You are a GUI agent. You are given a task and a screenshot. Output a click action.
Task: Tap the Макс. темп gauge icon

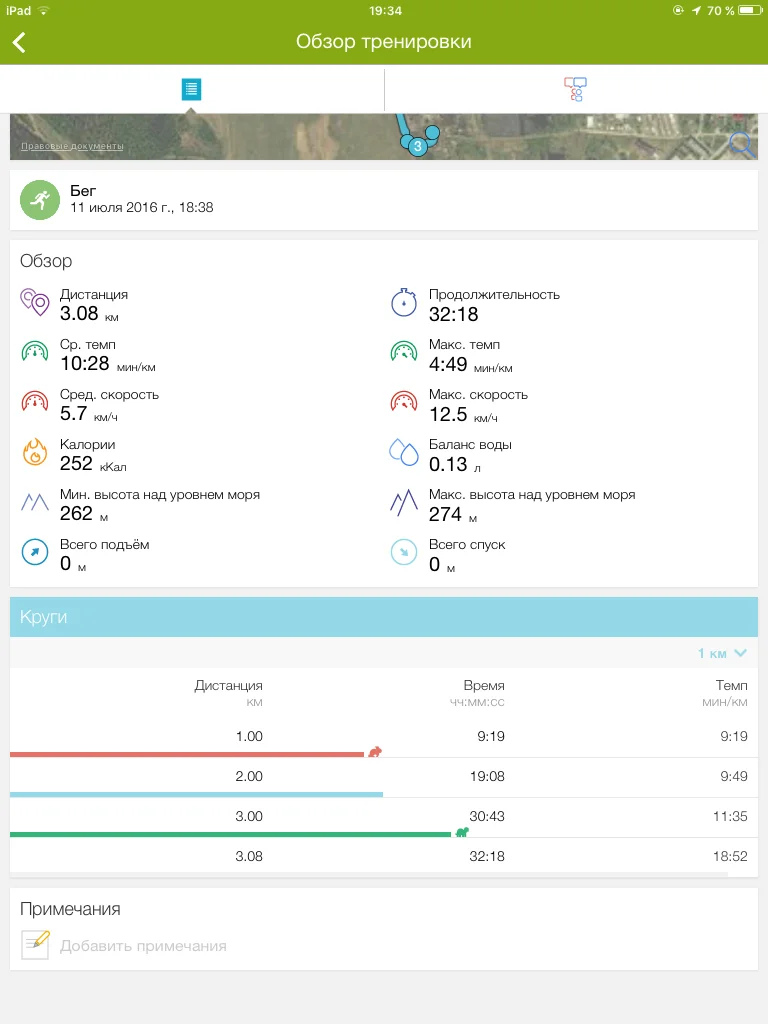(404, 351)
